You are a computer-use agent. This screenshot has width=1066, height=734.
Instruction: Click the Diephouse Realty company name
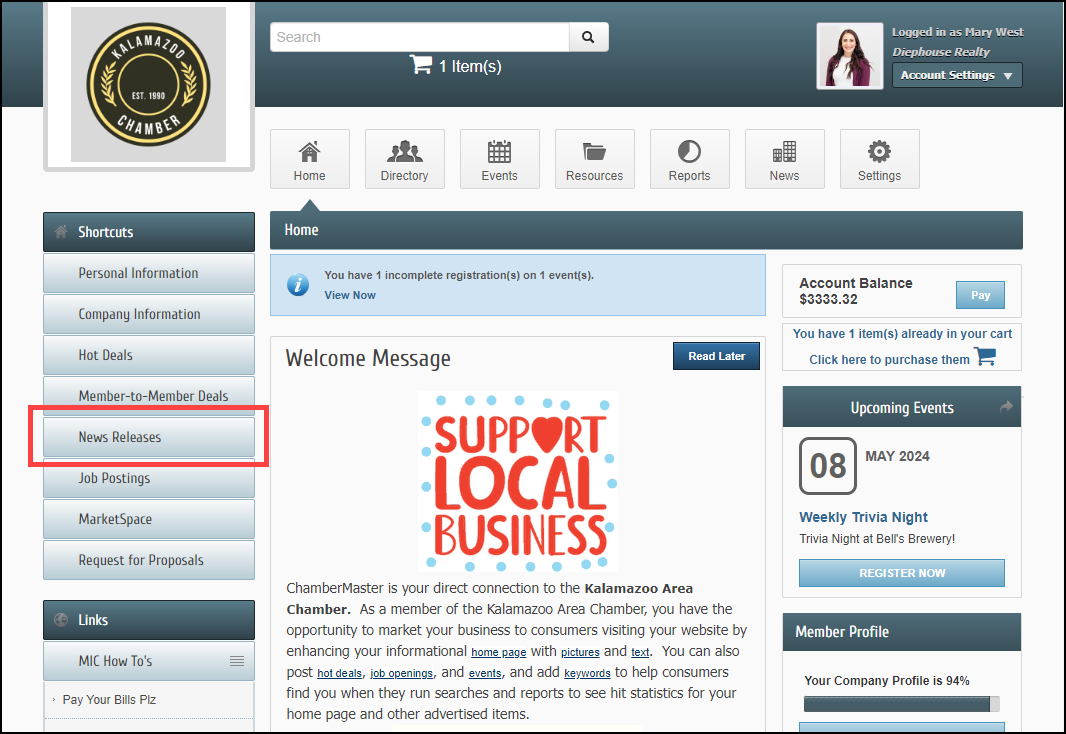click(941, 52)
